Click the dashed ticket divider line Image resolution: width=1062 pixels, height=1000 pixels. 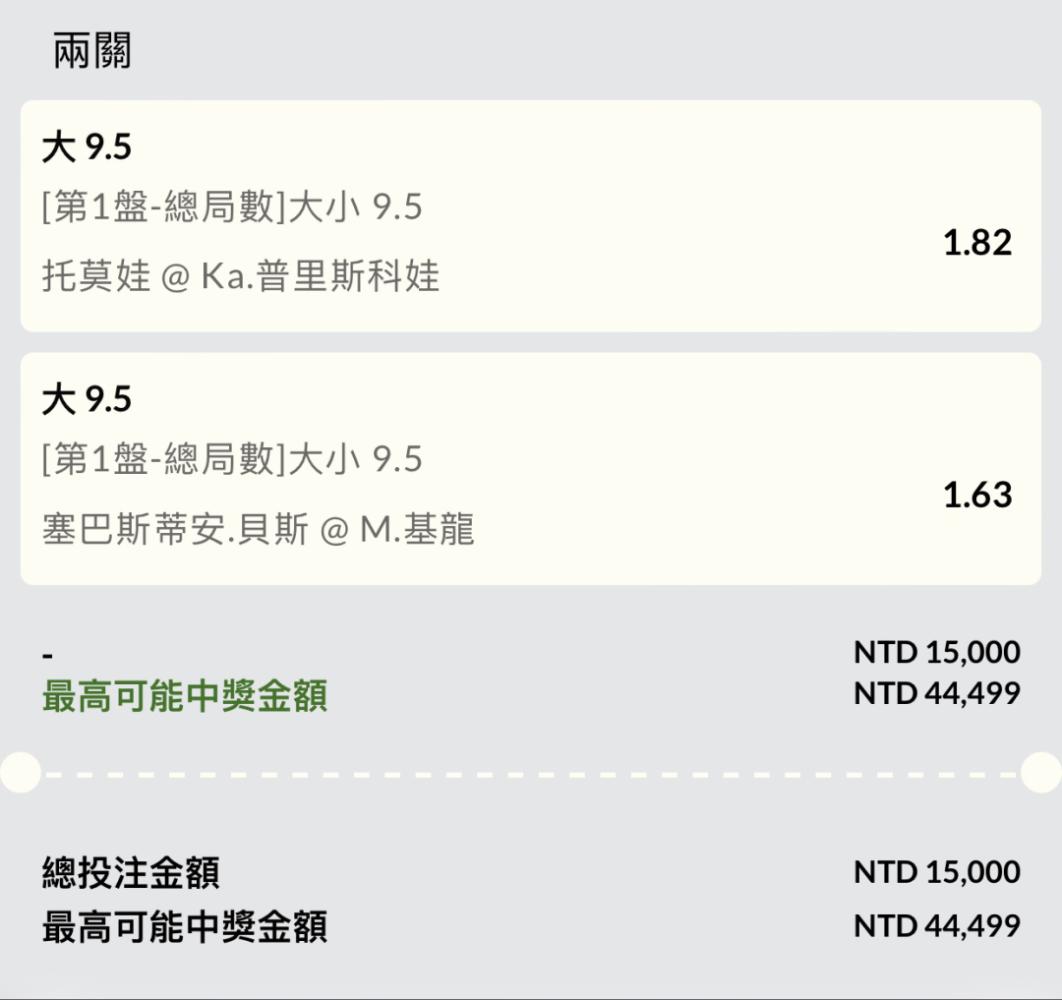click(x=531, y=774)
